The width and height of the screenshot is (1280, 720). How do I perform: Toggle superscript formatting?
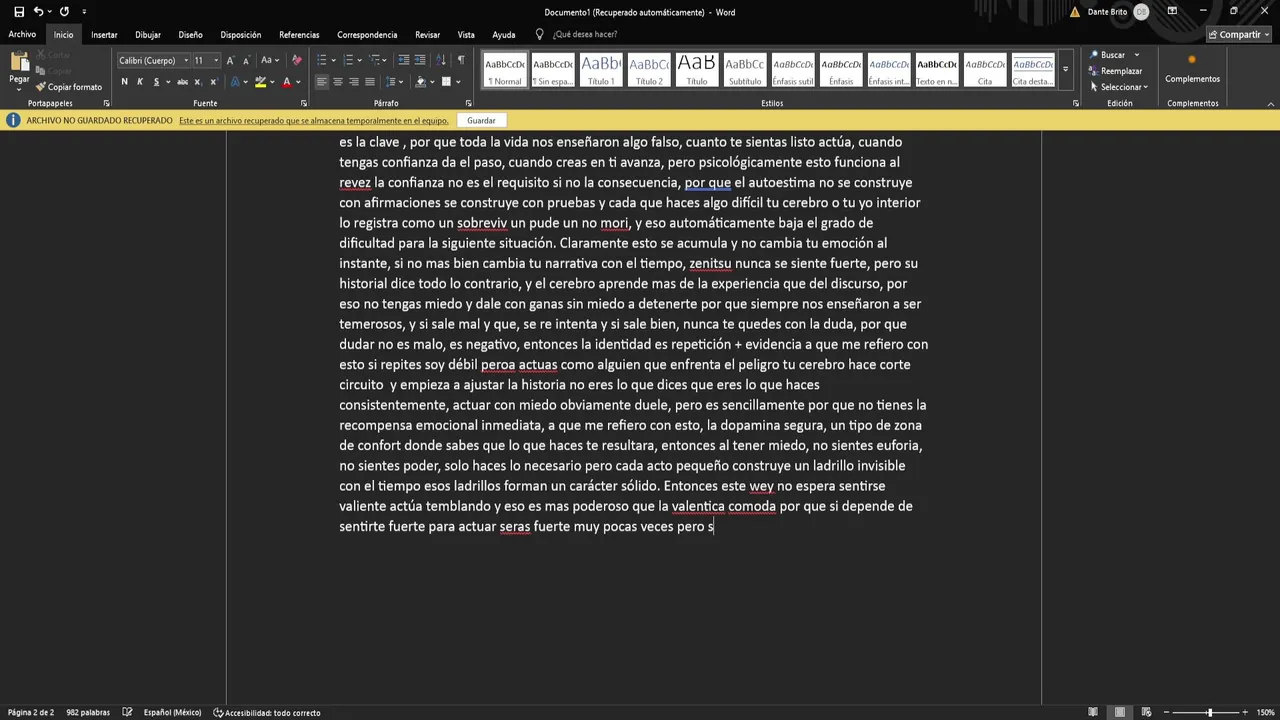[213, 82]
